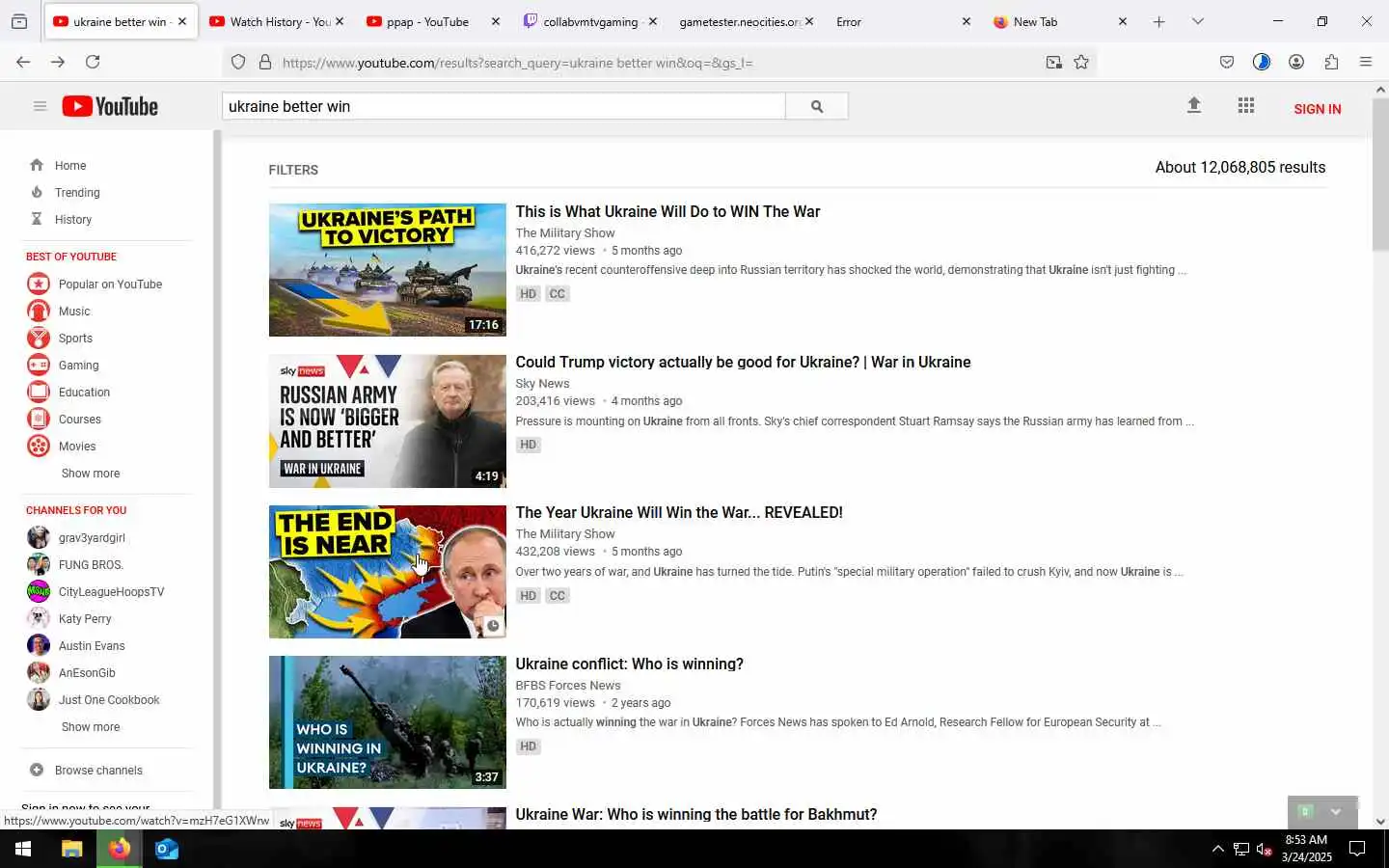Viewport: 1389px width, 868px height.
Task: Go back with the browser back arrow
Action: pos(23,62)
